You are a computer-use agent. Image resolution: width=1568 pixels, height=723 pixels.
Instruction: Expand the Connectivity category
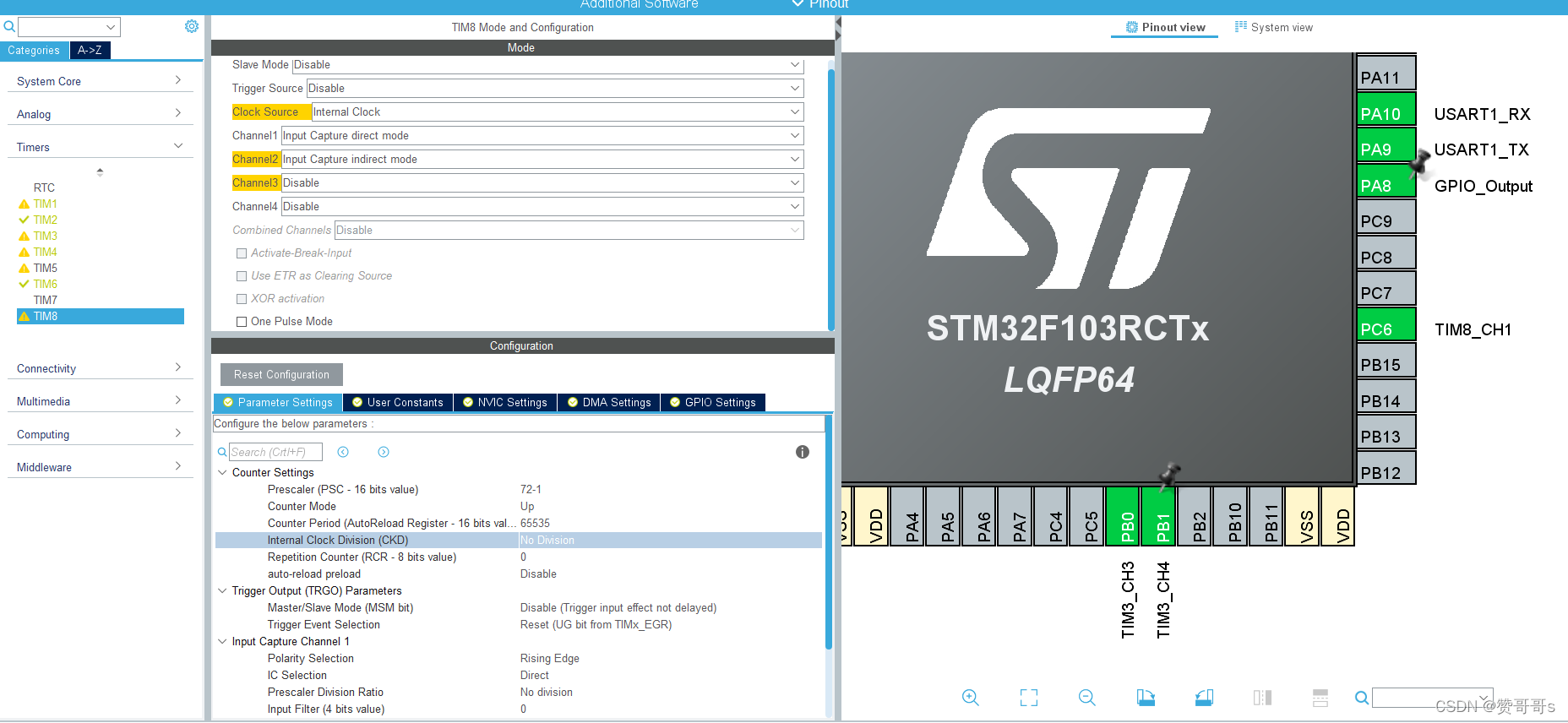[x=100, y=368]
